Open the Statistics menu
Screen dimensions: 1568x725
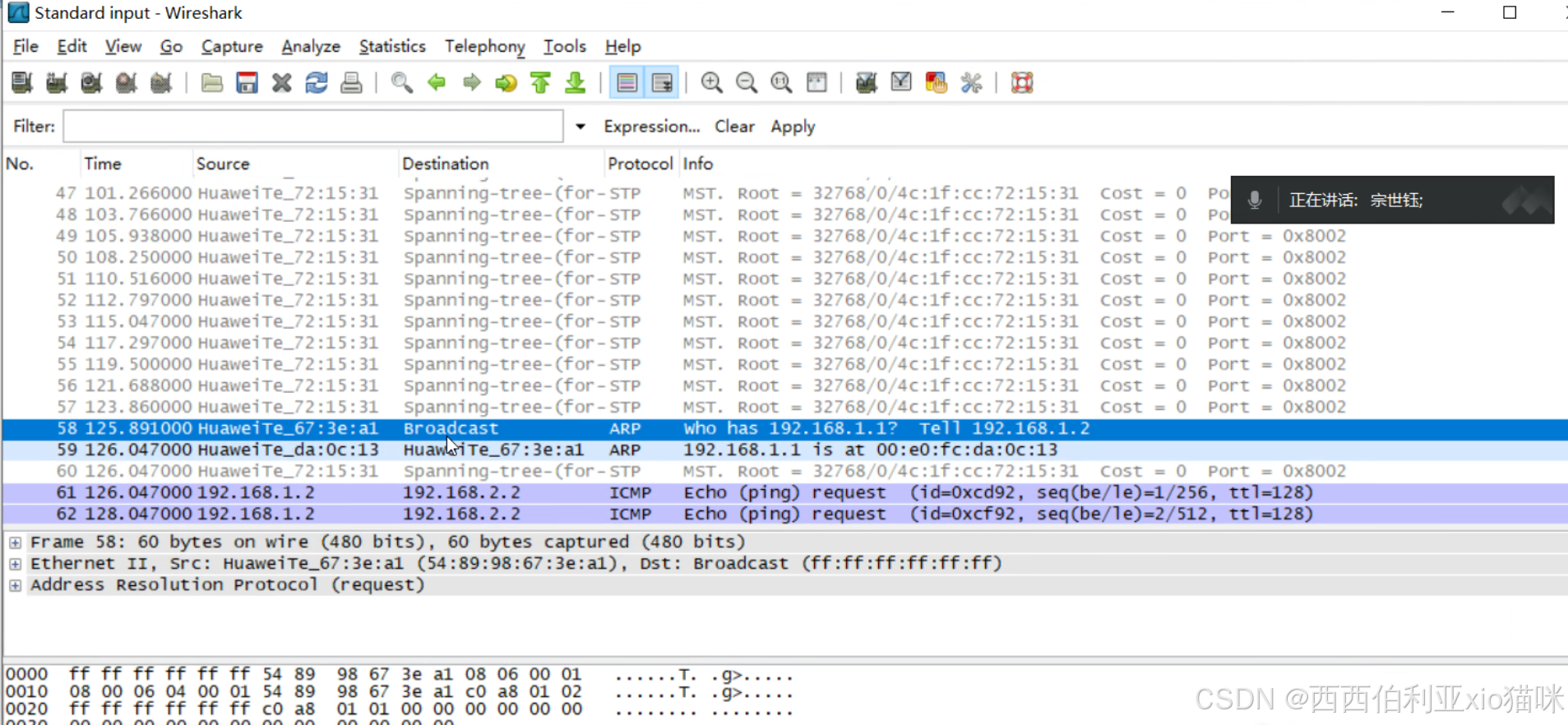click(392, 46)
